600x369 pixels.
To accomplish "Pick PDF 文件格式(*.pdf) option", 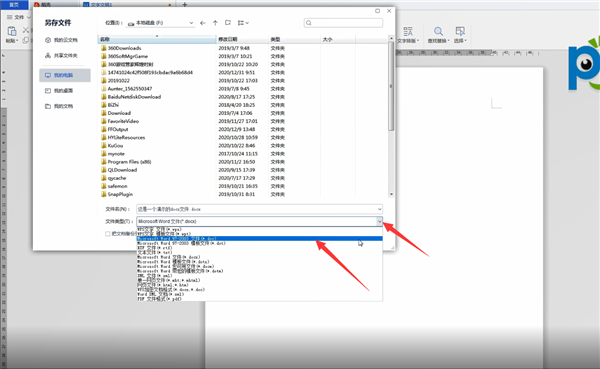I will (259, 299).
